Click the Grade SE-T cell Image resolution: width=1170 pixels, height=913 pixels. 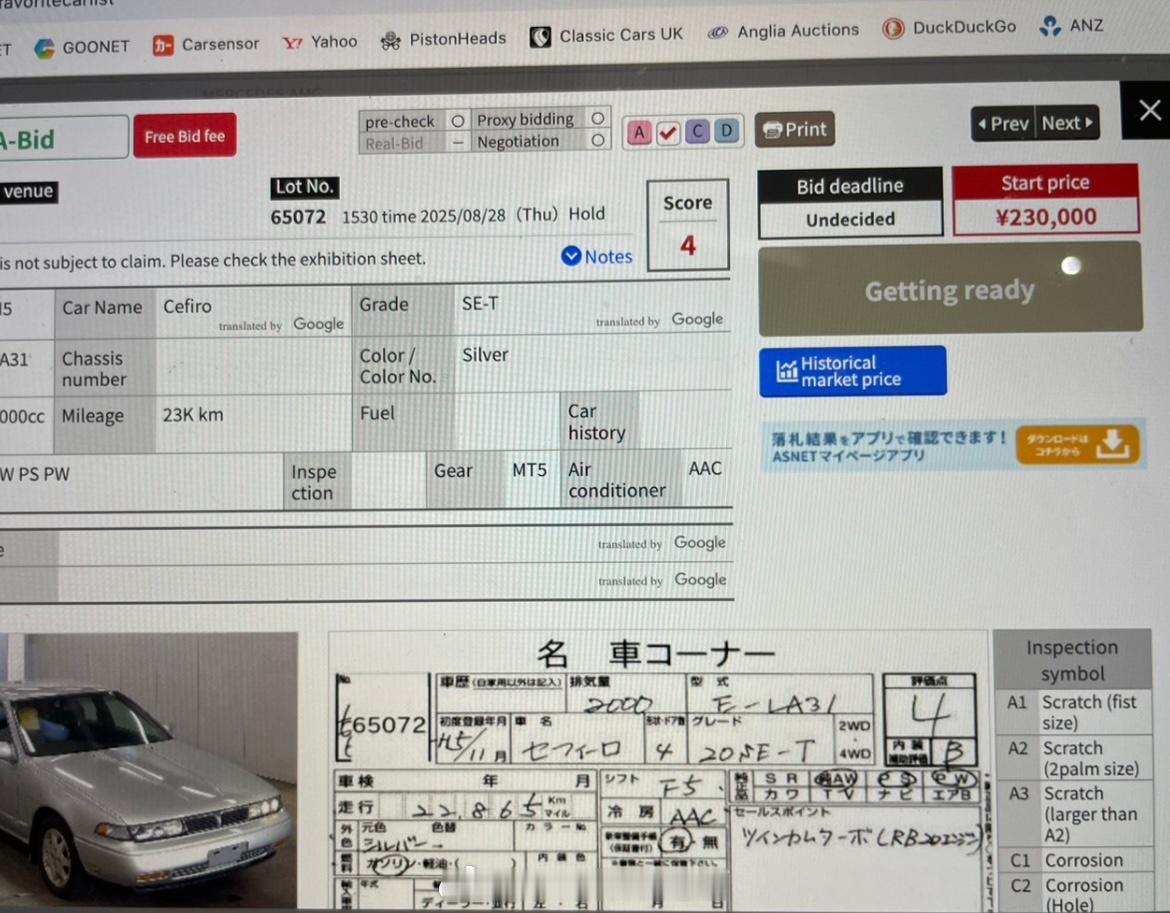tap(592, 307)
